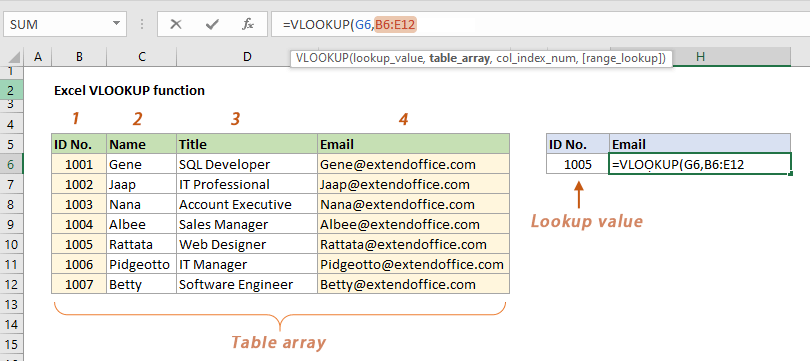The width and height of the screenshot is (810, 361).
Task: Select the table's 'Email' header cell
Action: click(x=413, y=144)
